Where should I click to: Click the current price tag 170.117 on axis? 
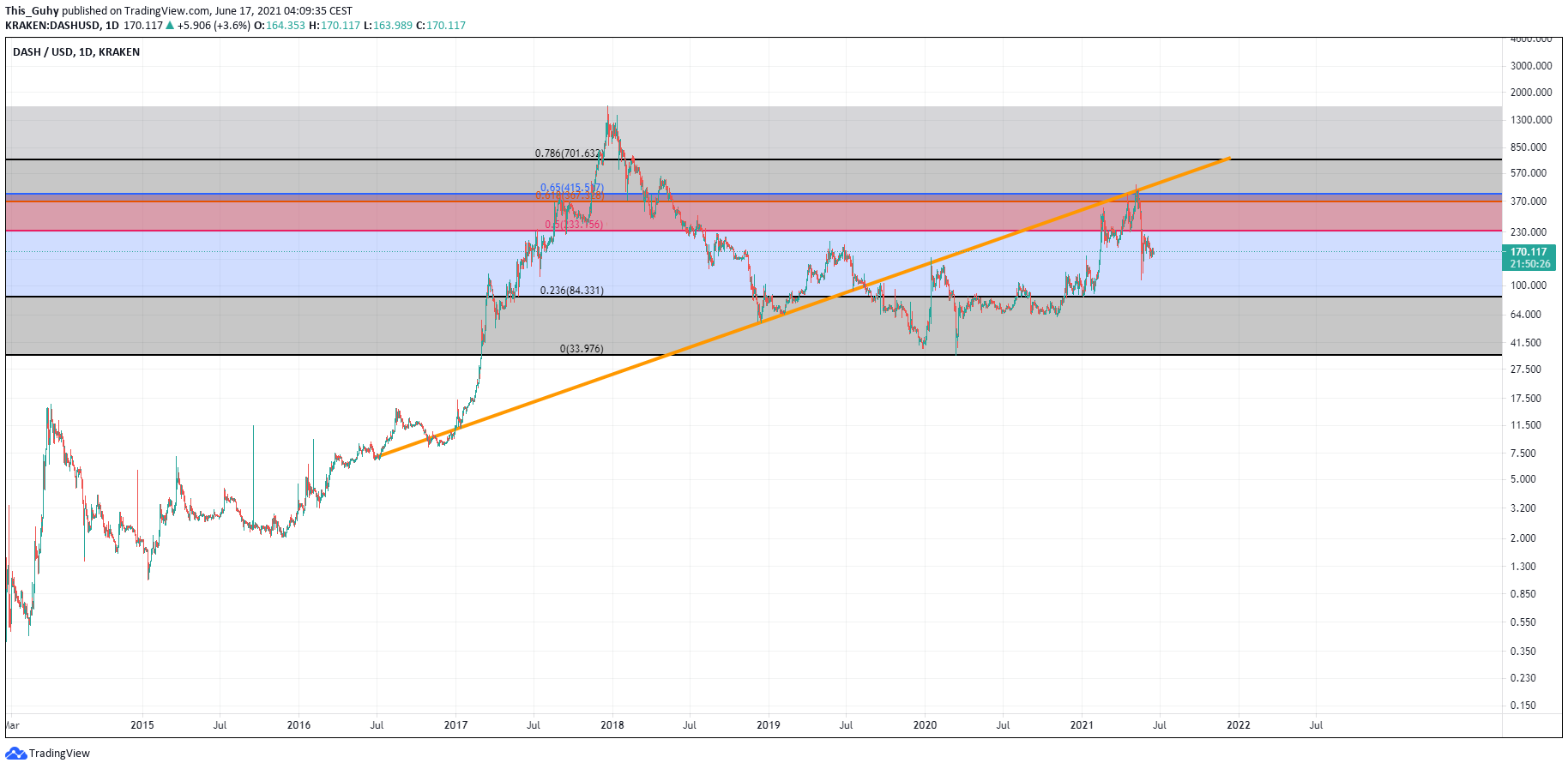point(1529,252)
